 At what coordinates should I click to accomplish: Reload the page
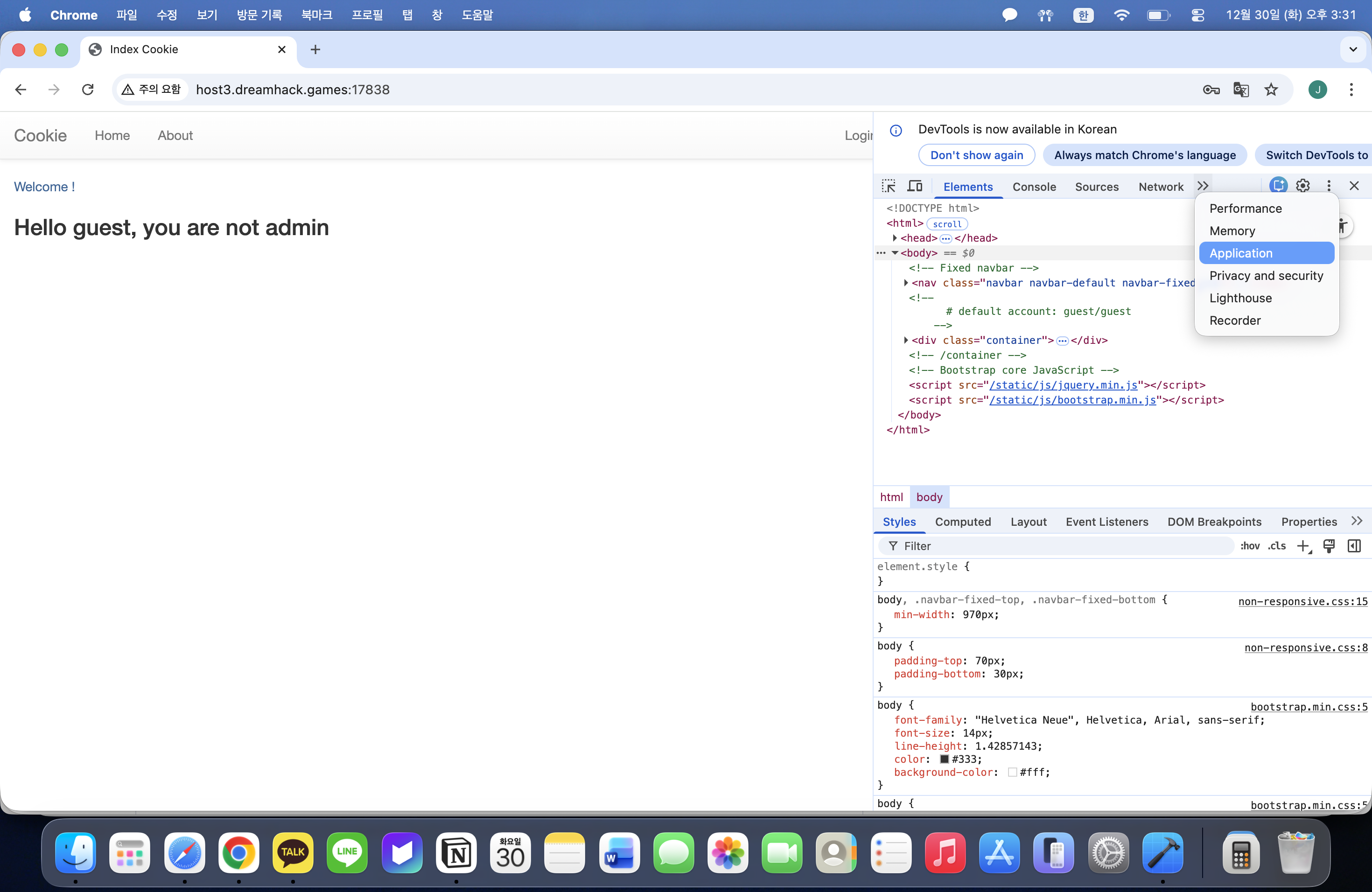88,89
